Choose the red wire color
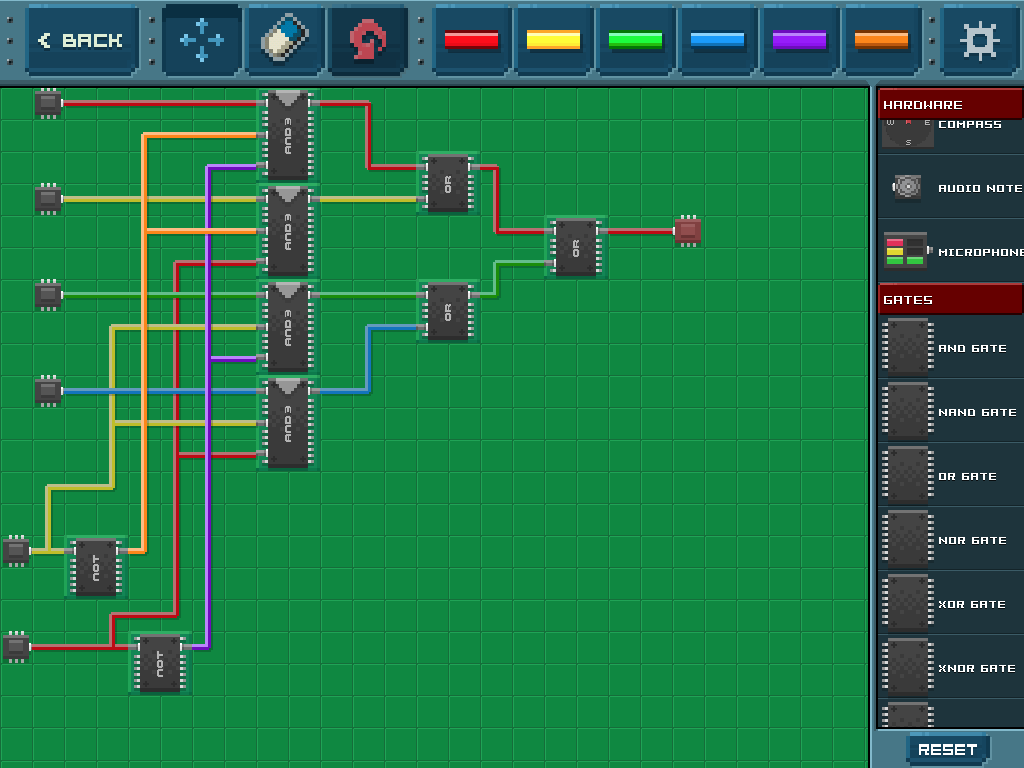Screen dimensions: 1024x768 pyautogui.click(x=471, y=41)
